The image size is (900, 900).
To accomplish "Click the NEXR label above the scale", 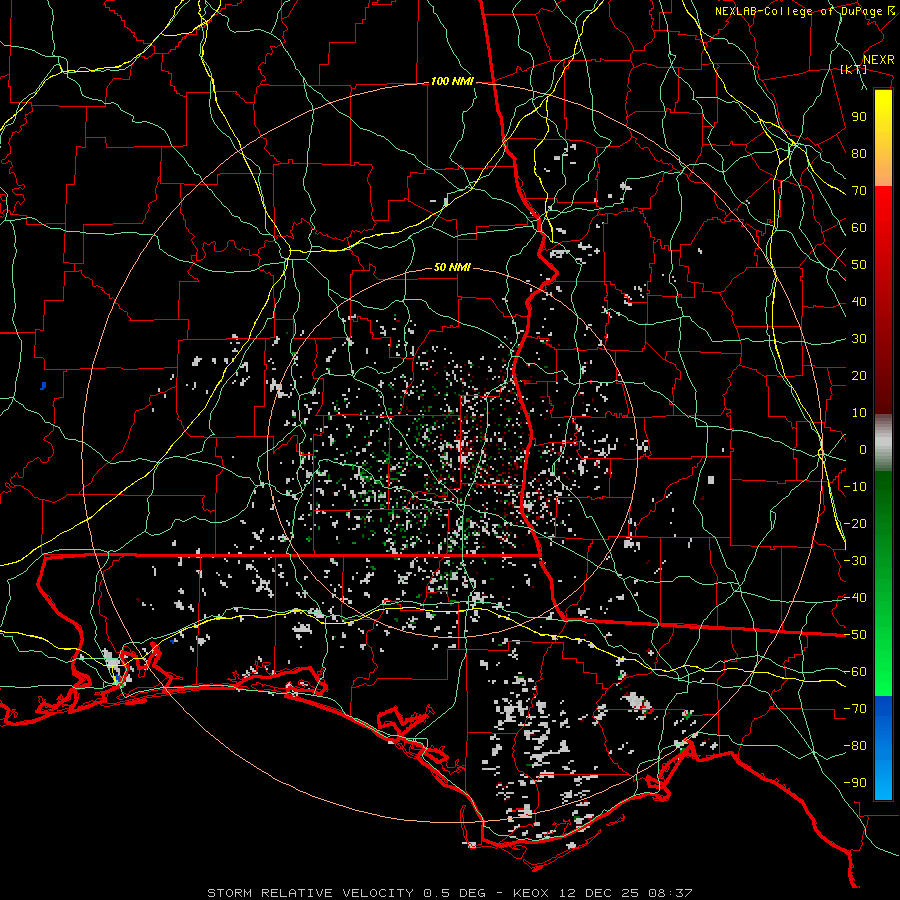I will tap(878, 60).
